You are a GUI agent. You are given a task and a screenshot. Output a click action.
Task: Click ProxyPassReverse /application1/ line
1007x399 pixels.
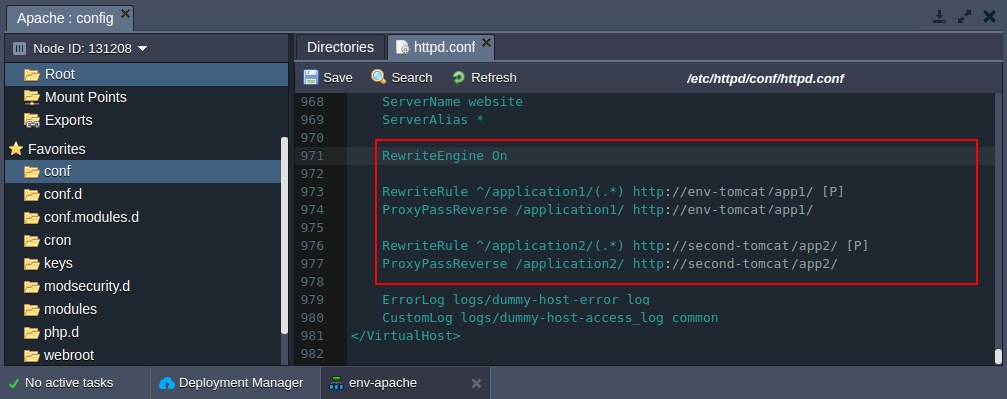(x=598, y=209)
